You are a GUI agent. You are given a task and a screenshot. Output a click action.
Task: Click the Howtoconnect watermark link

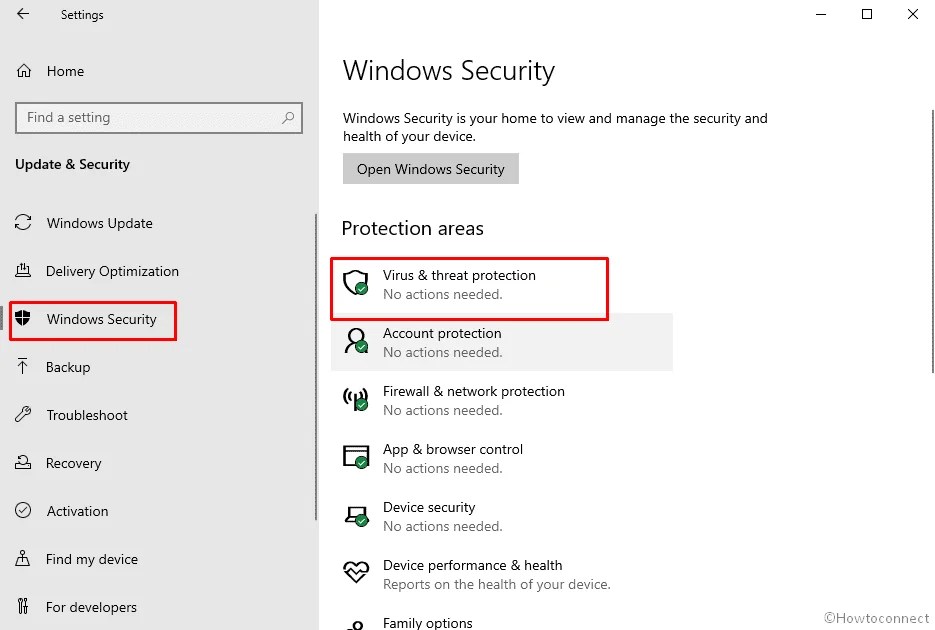click(878, 618)
